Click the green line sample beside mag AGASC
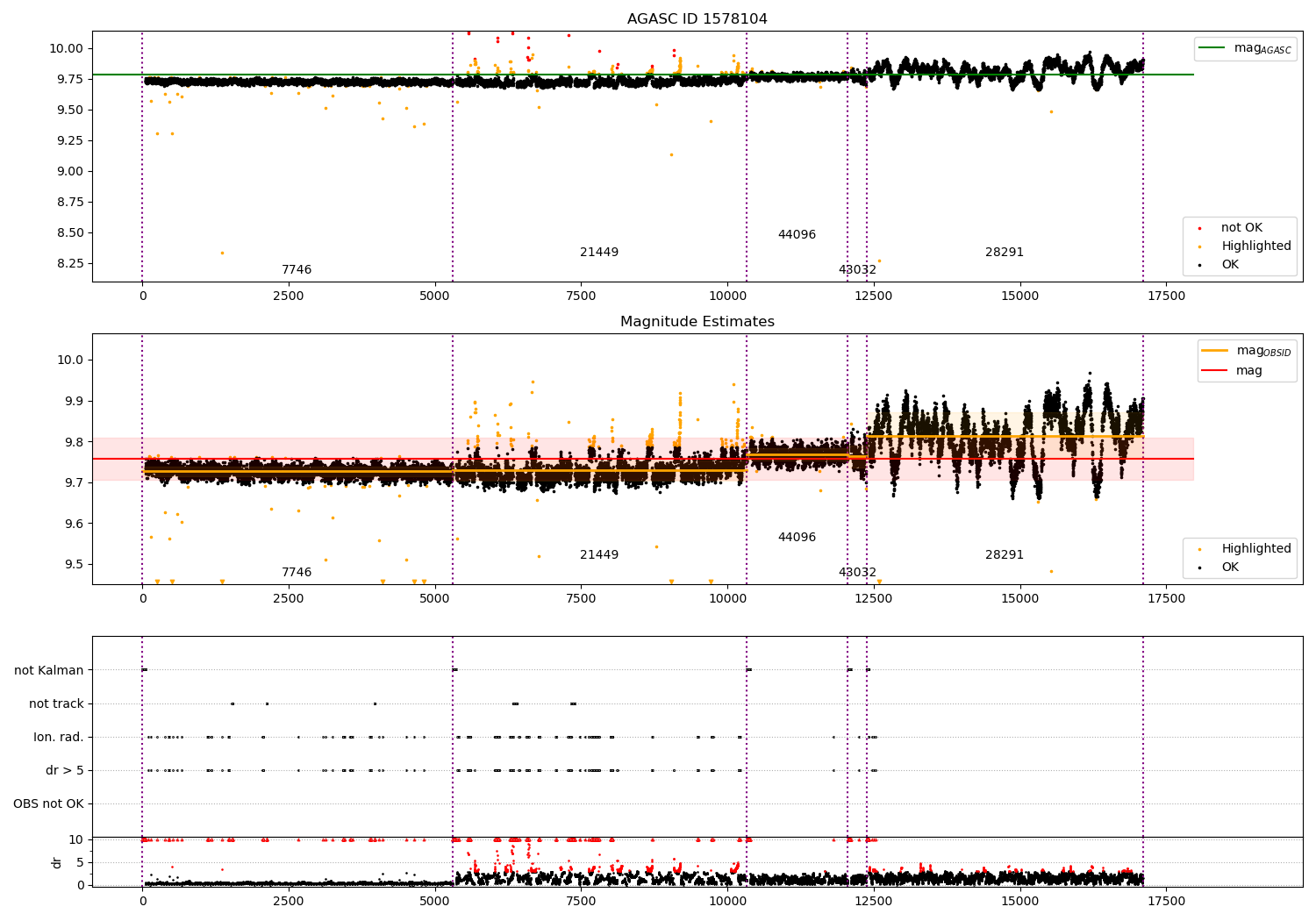The image size is (1316, 921). [x=1212, y=48]
